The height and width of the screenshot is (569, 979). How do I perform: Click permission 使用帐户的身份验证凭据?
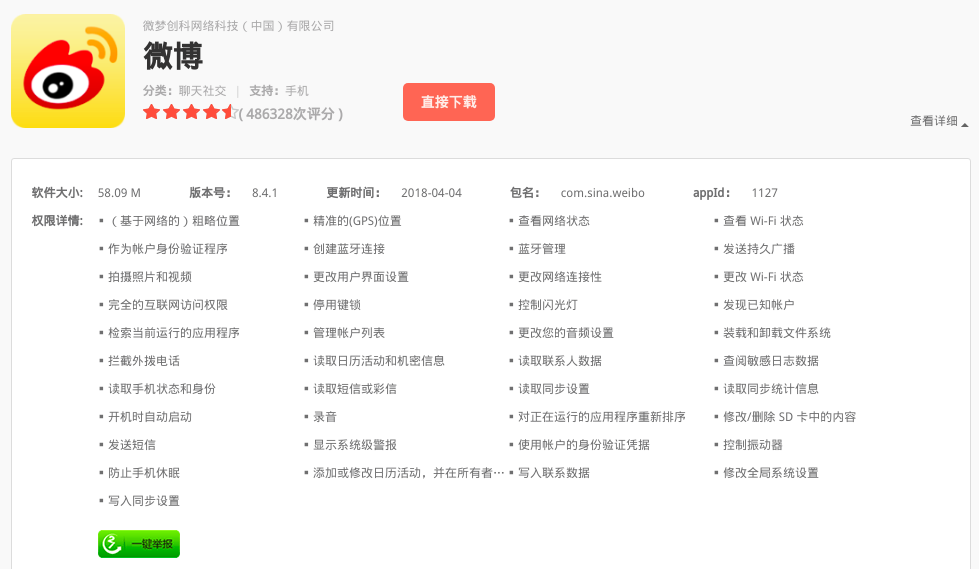point(584,446)
